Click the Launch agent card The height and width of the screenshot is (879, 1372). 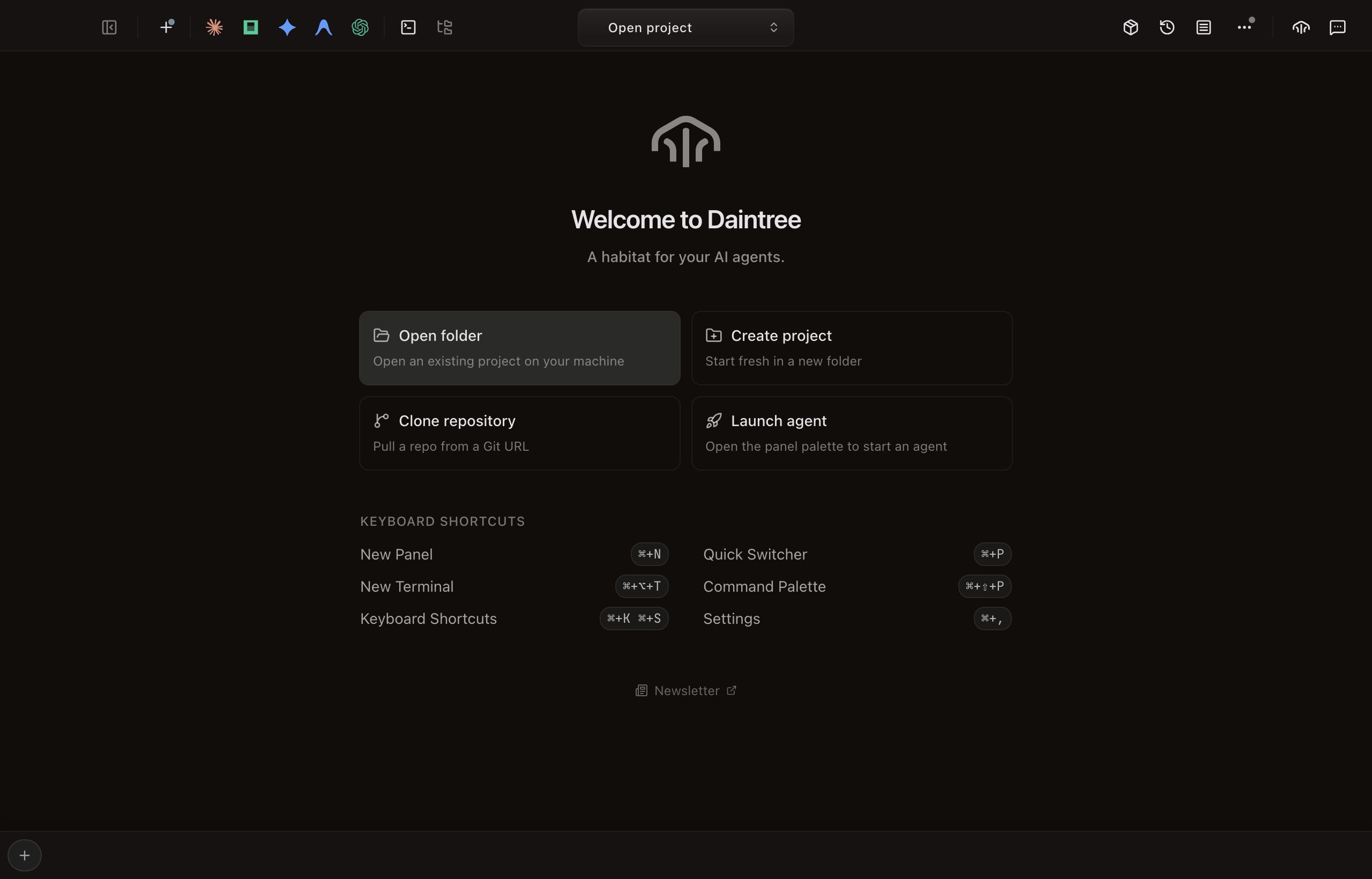852,433
